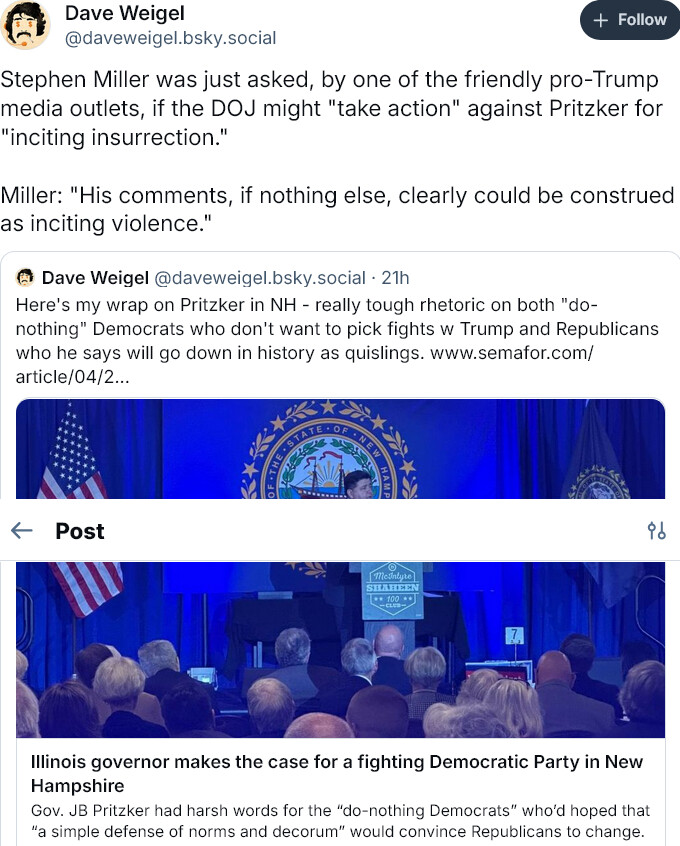The height and width of the screenshot is (846, 680).
Task: Open the Illinois governor article headline
Action: (337, 773)
